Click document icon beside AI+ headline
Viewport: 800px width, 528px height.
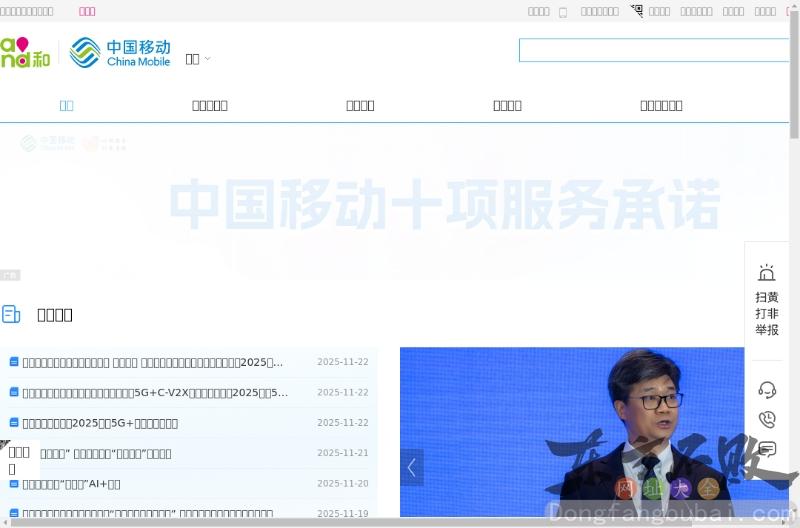pos(14,483)
